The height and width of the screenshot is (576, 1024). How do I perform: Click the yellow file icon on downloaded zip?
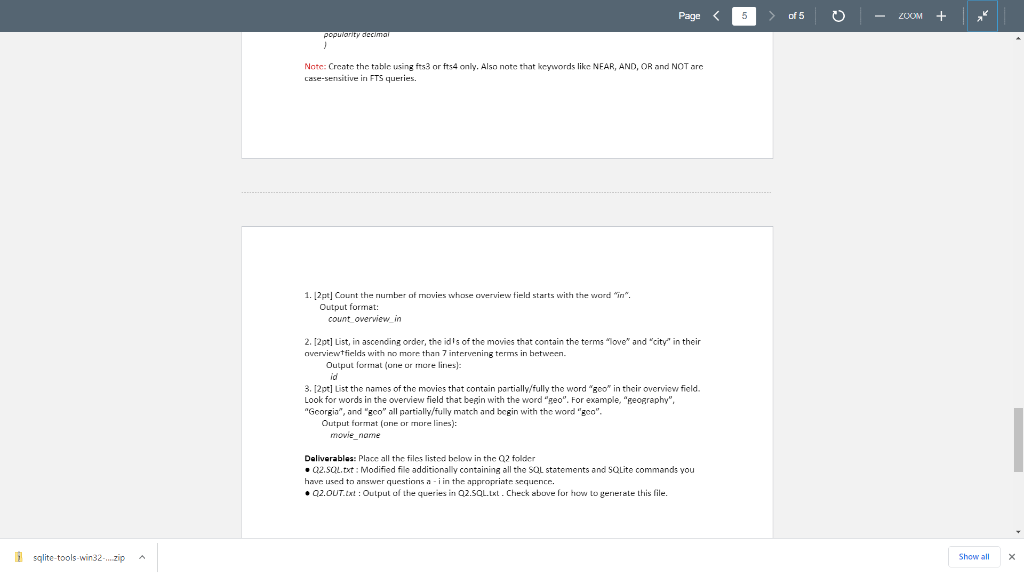pyautogui.click(x=17, y=556)
